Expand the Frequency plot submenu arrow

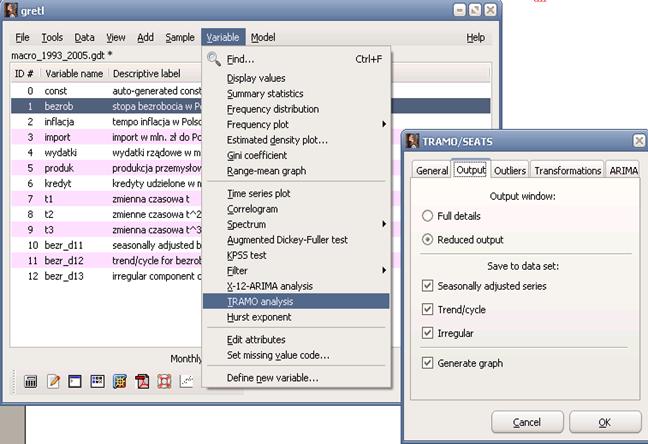coord(384,124)
